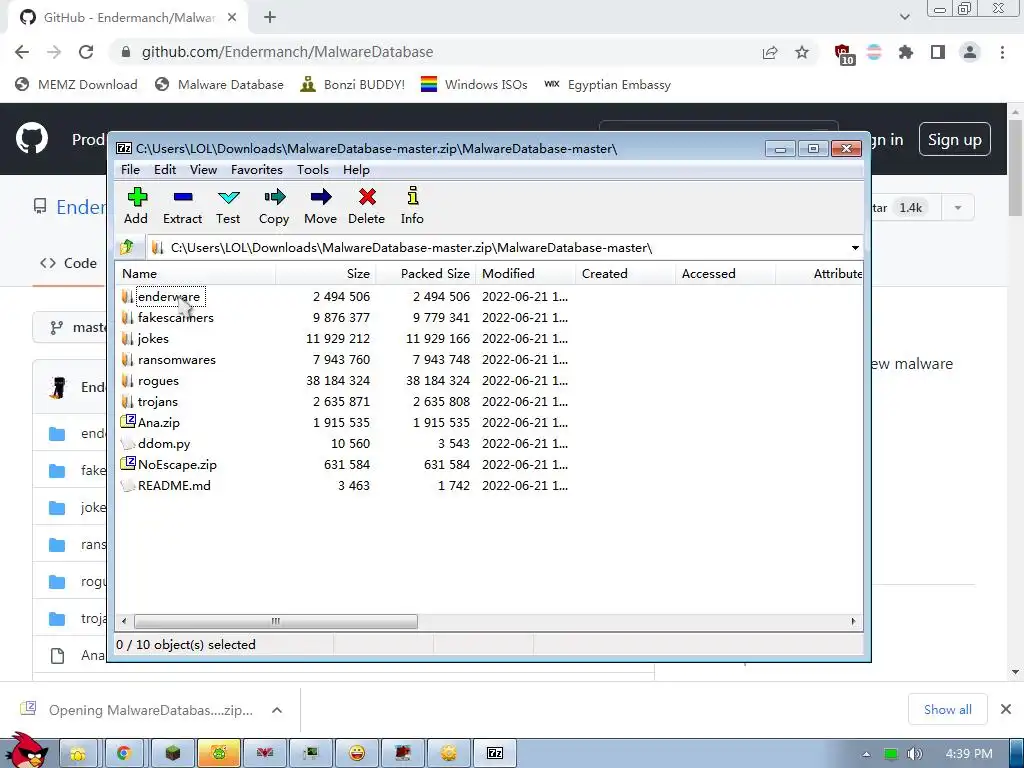Open the uBlock extension icon
The height and width of the screenshot is (768, 1024).
(844, 54)
